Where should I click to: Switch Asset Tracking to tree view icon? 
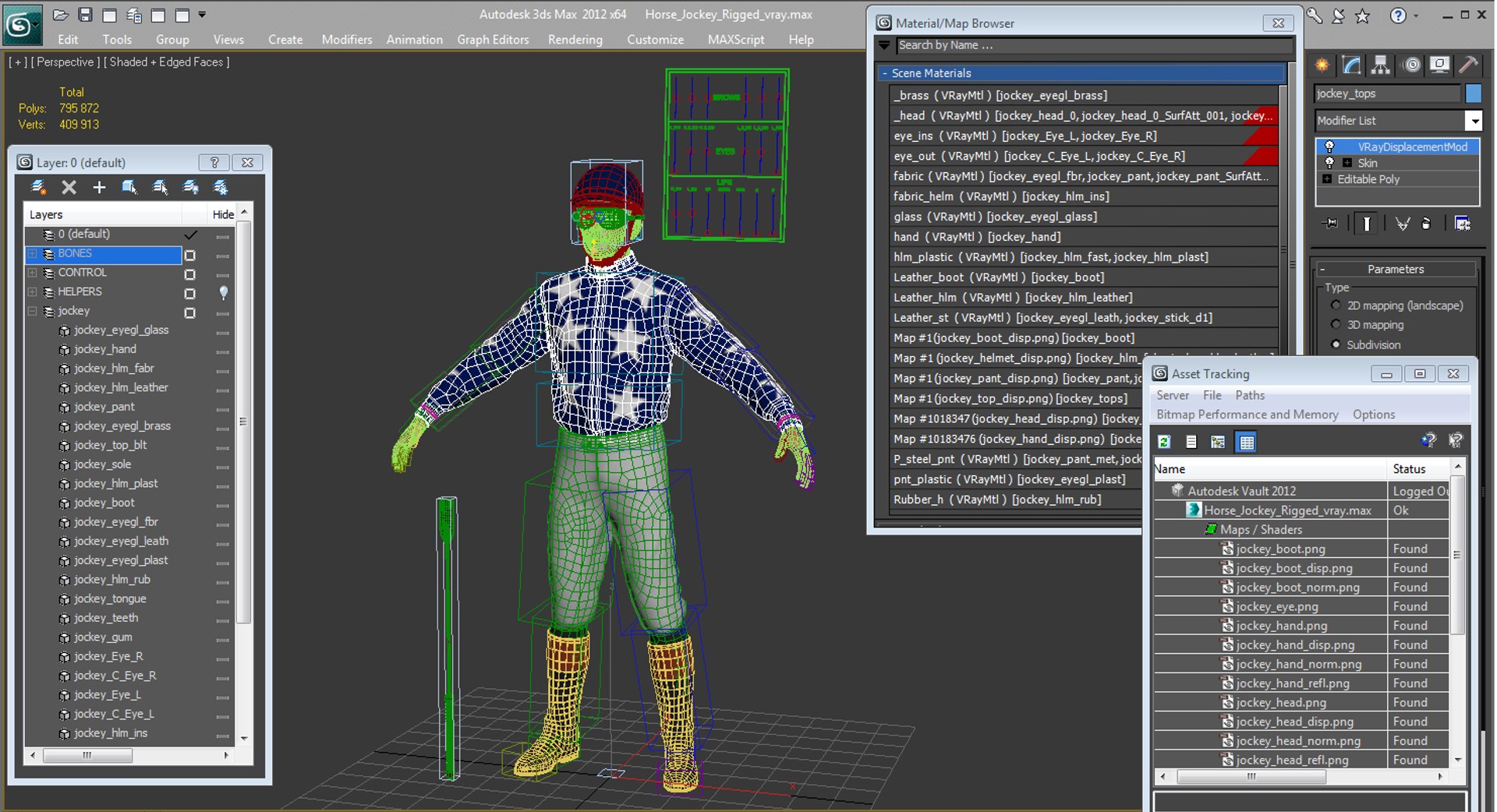click(1218, 442)
